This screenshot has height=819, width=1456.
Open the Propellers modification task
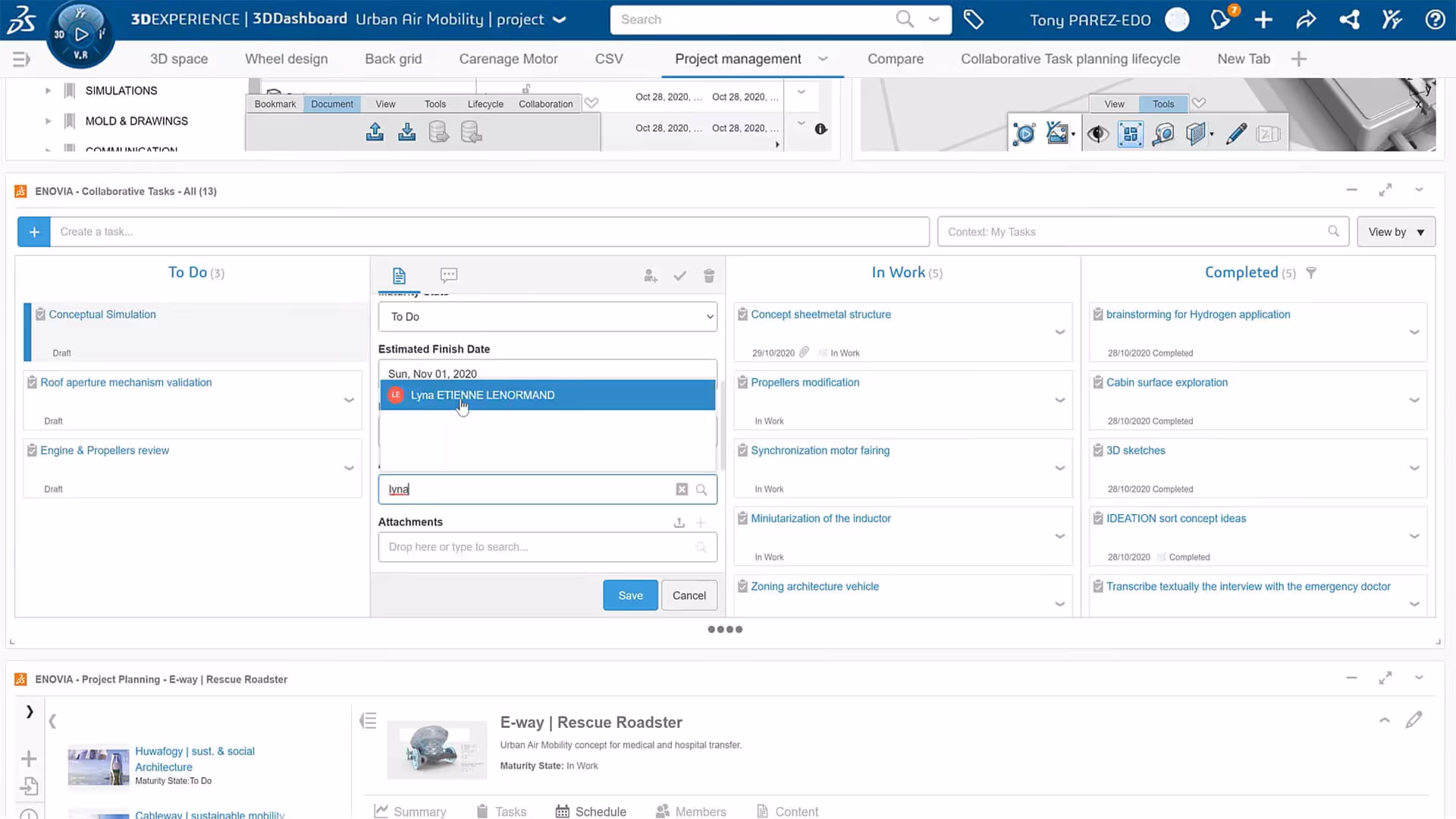point(805,383)
